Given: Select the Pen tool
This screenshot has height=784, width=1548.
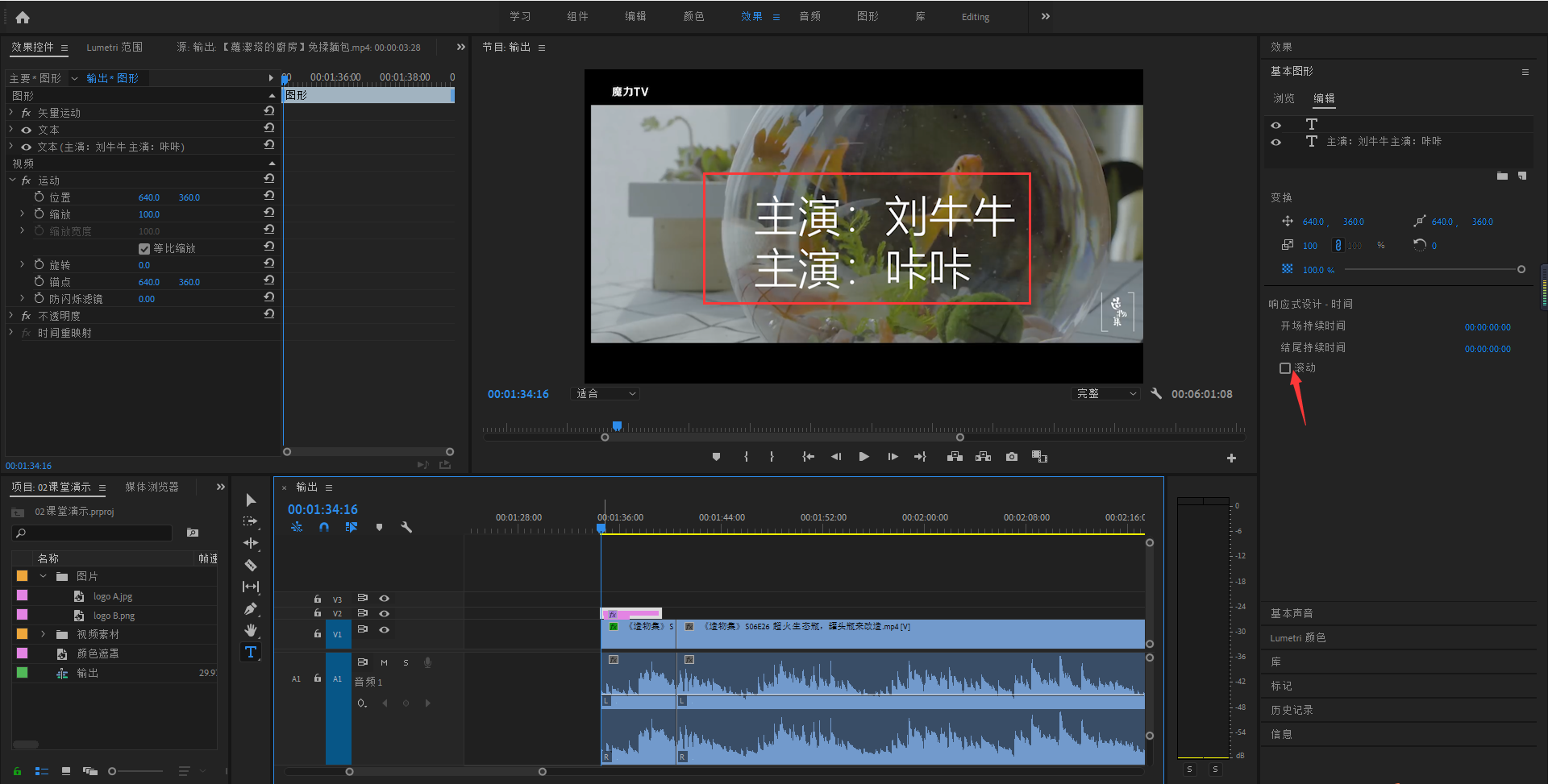Looking at the screenshot, I should tap(251, 608).
